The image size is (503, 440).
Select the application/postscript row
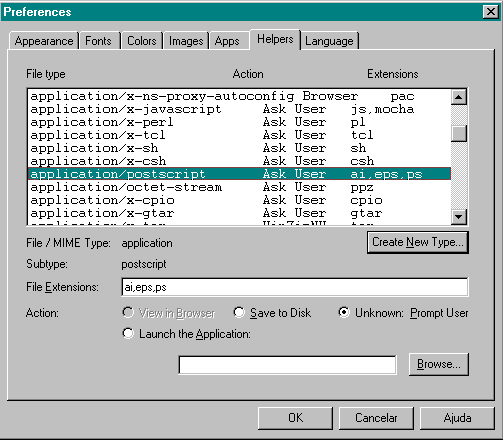[239, 174]
